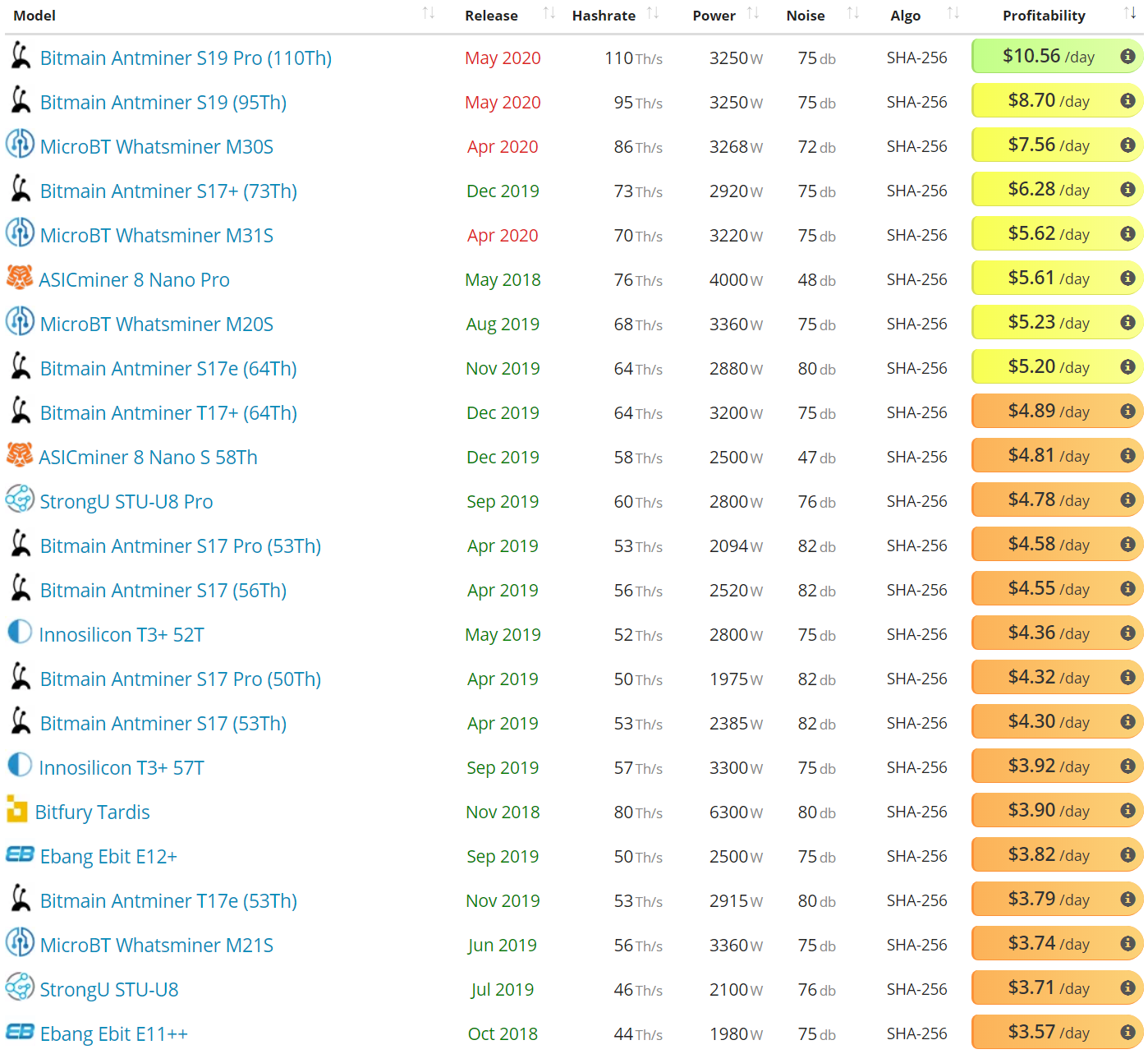Sort table by Release column arrows
This screenshot has width=1148, height=1054.
tap(549, 13)
